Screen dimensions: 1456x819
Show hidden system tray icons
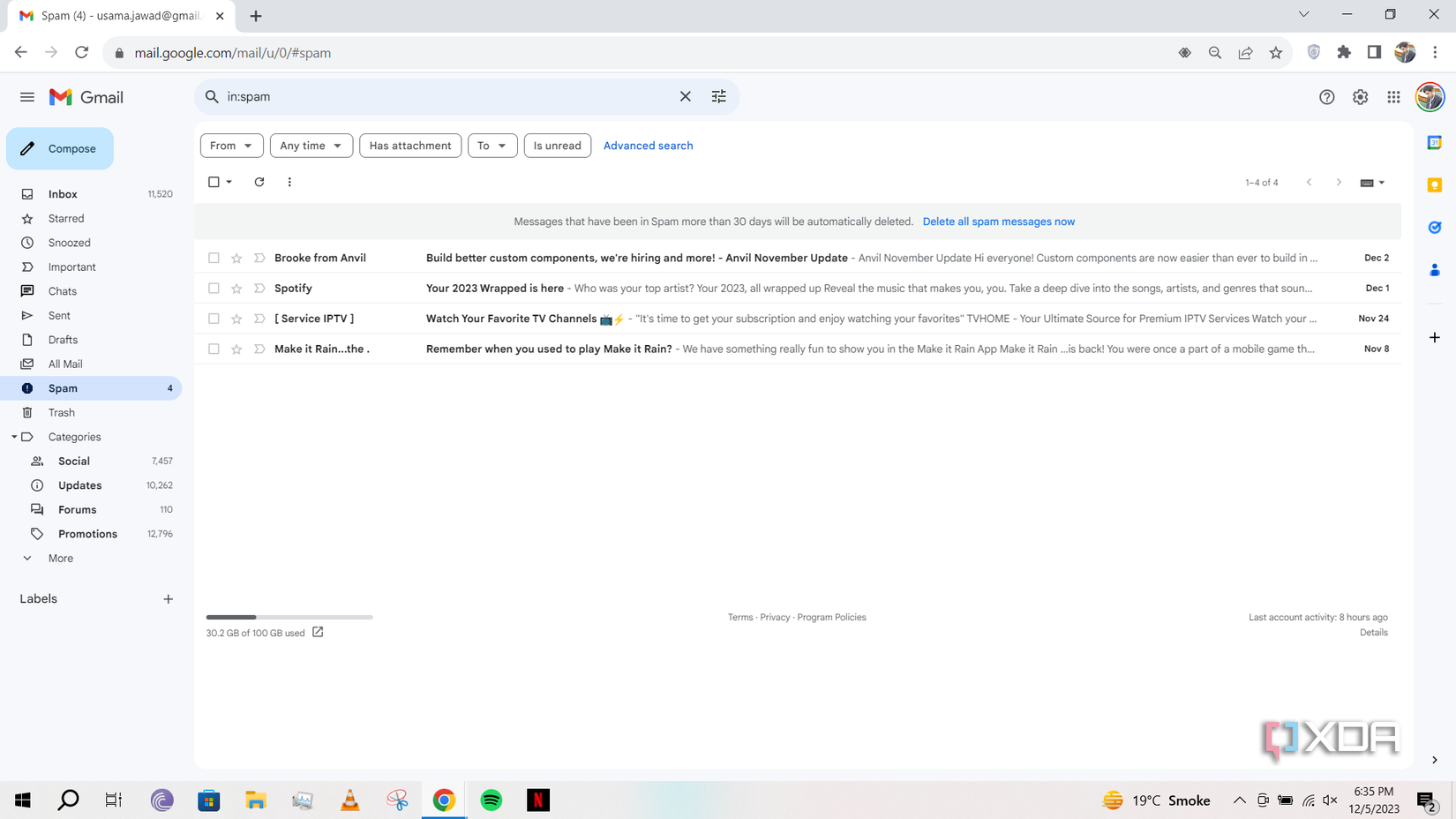point(1239,800)
